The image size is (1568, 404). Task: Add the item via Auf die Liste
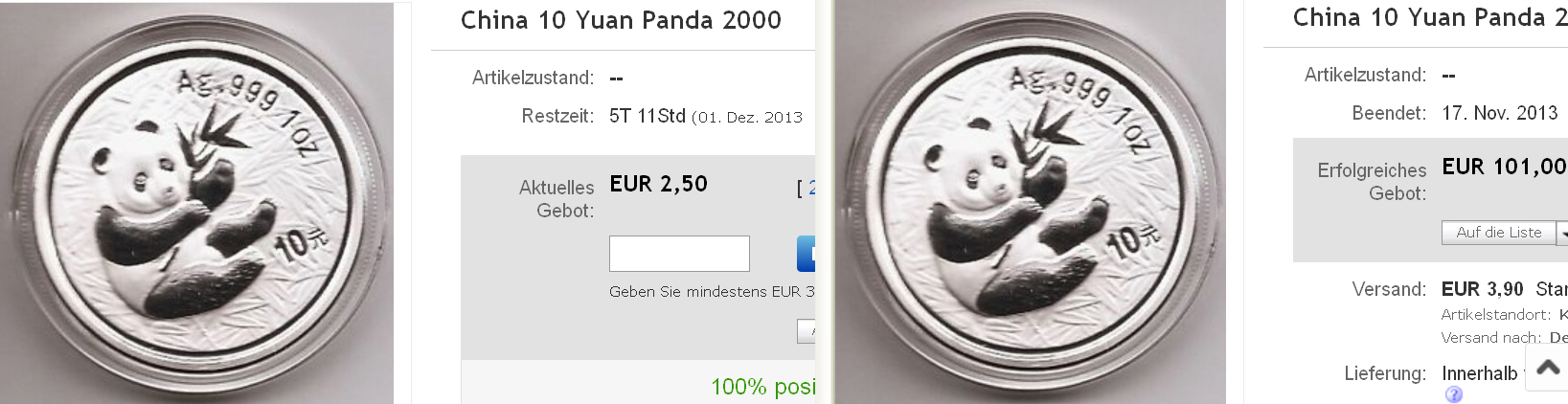click(1499, 233)
